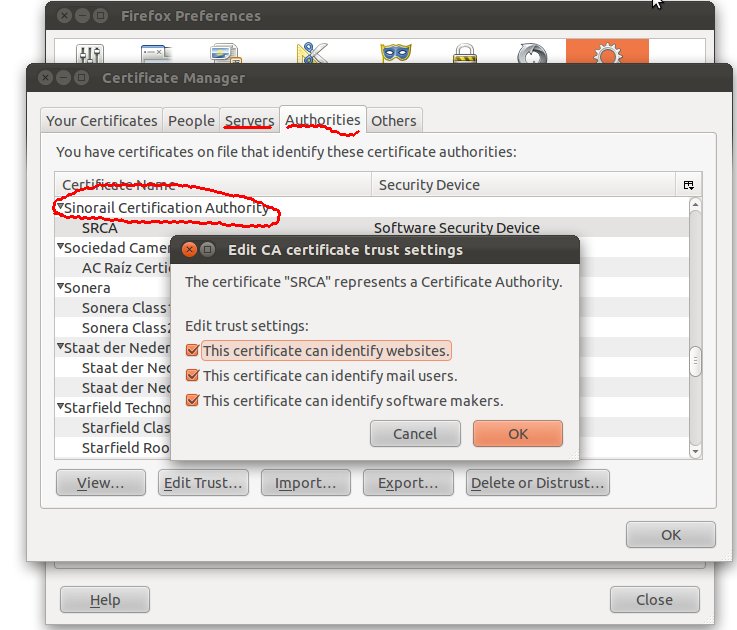Select the Starfield Roo certificate row
Image resolution: width=737 pixels, height=630 pixels.
click(x=113, y=448)
